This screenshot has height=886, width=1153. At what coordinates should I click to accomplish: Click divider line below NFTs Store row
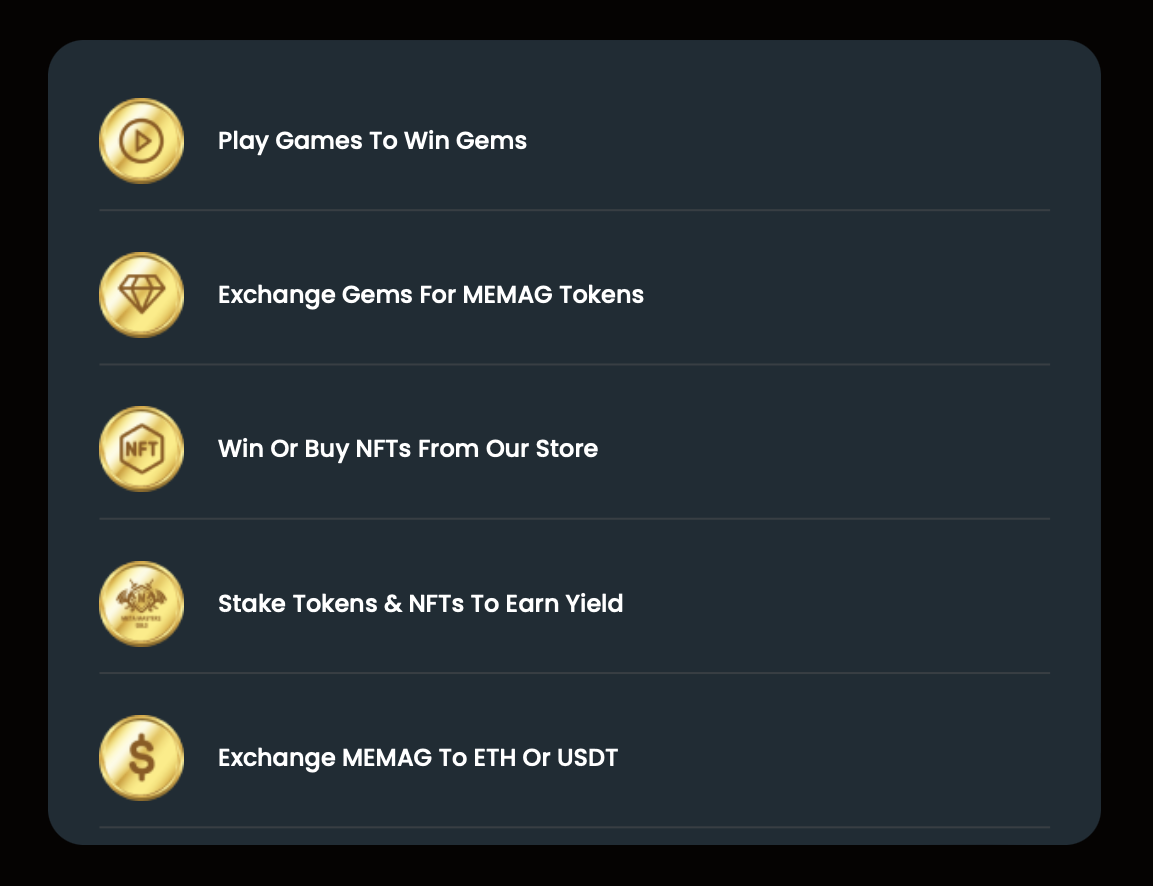[x=574, y=519]
